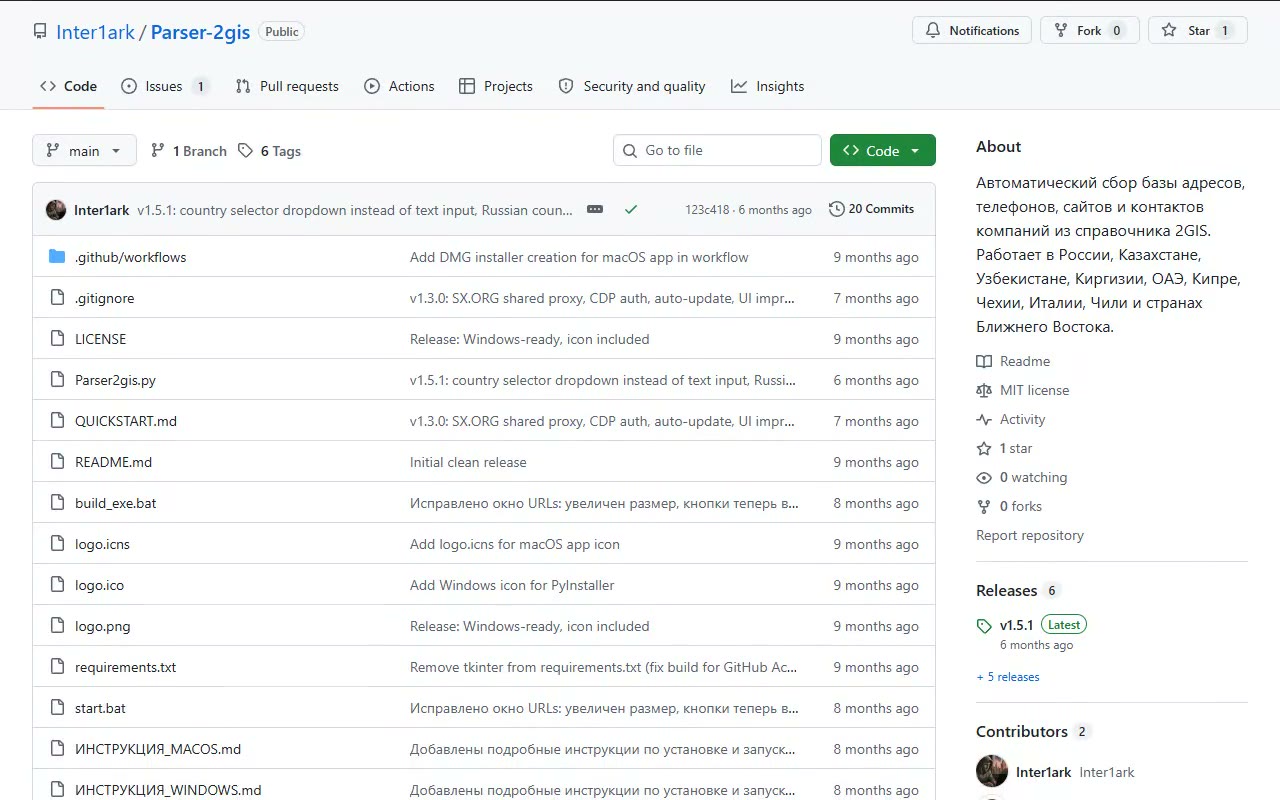View the 0 forks link
Viewport: 1280px width, 800px height.
1010,506
